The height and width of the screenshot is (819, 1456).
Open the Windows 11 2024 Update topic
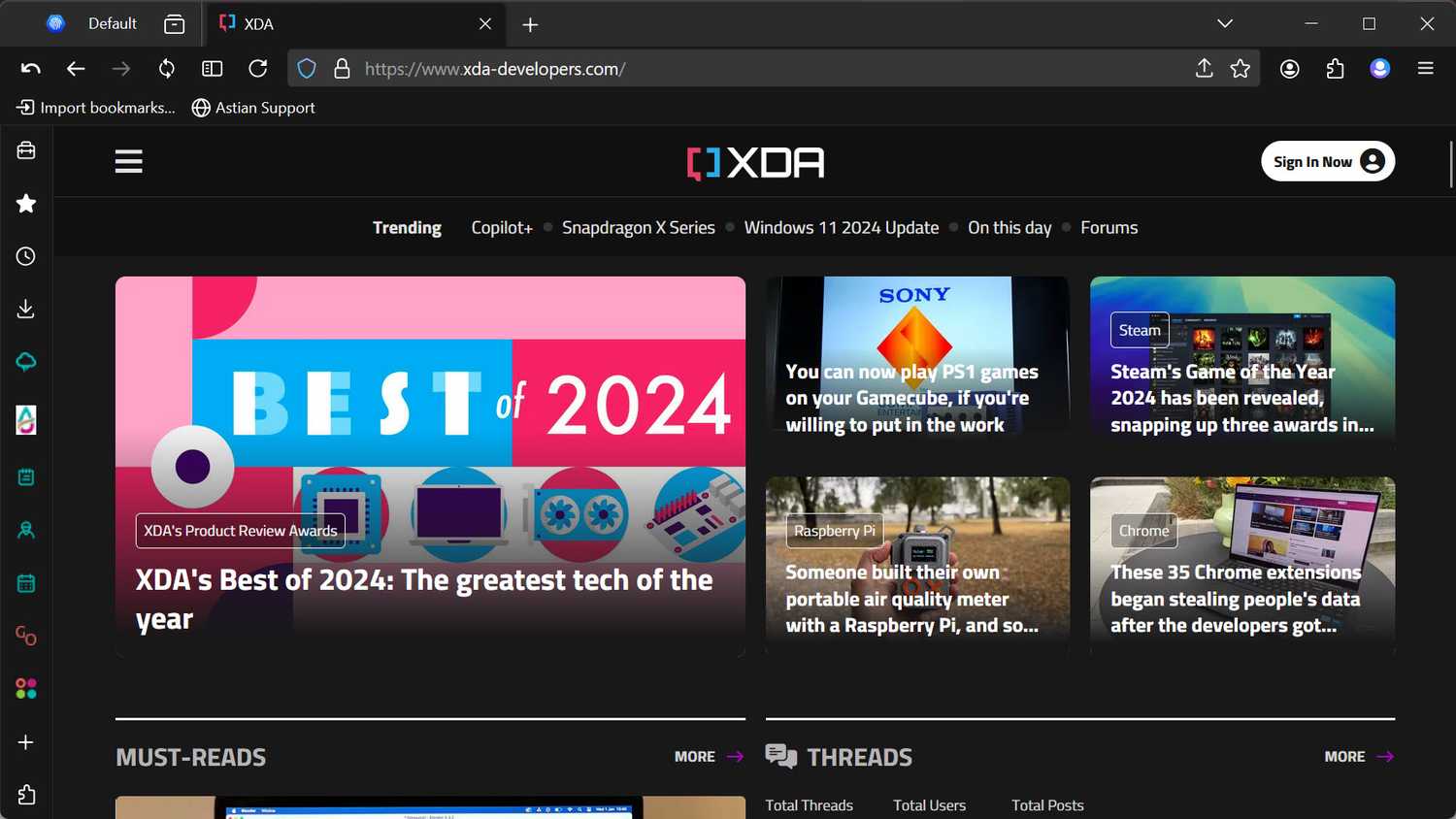842,227
